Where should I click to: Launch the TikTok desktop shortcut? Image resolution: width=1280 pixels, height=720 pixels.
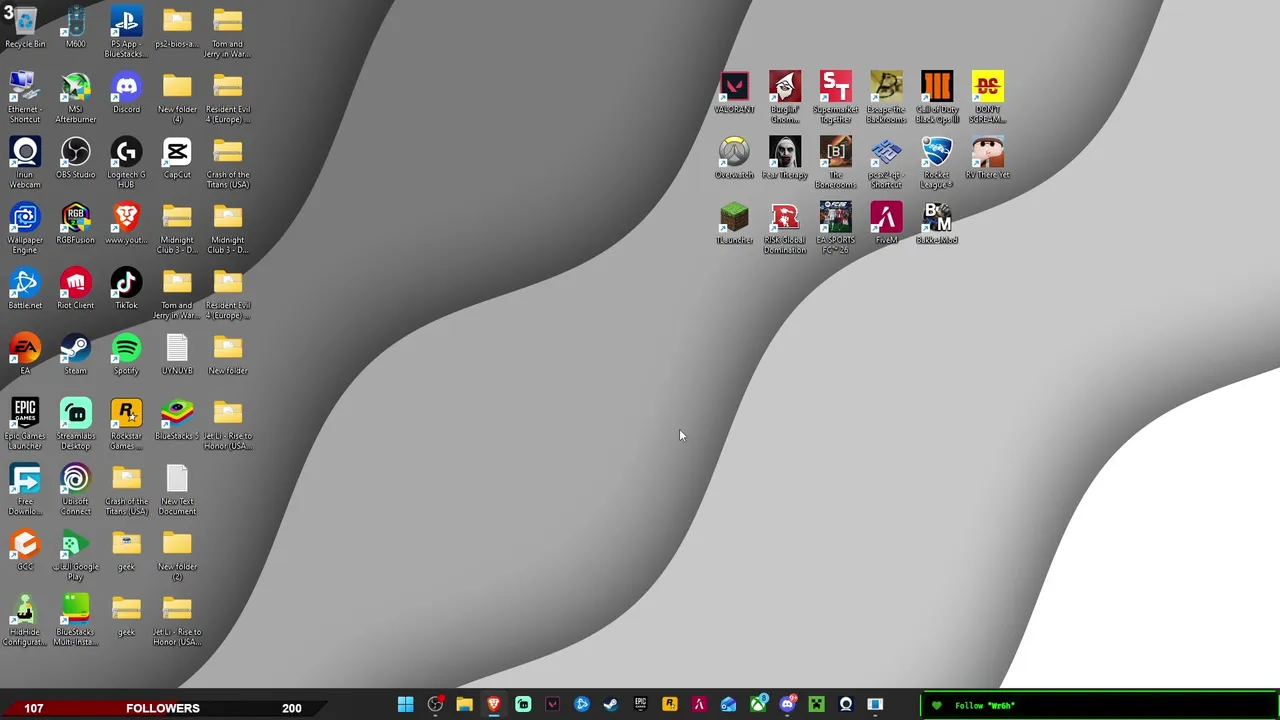pos(126,288)
